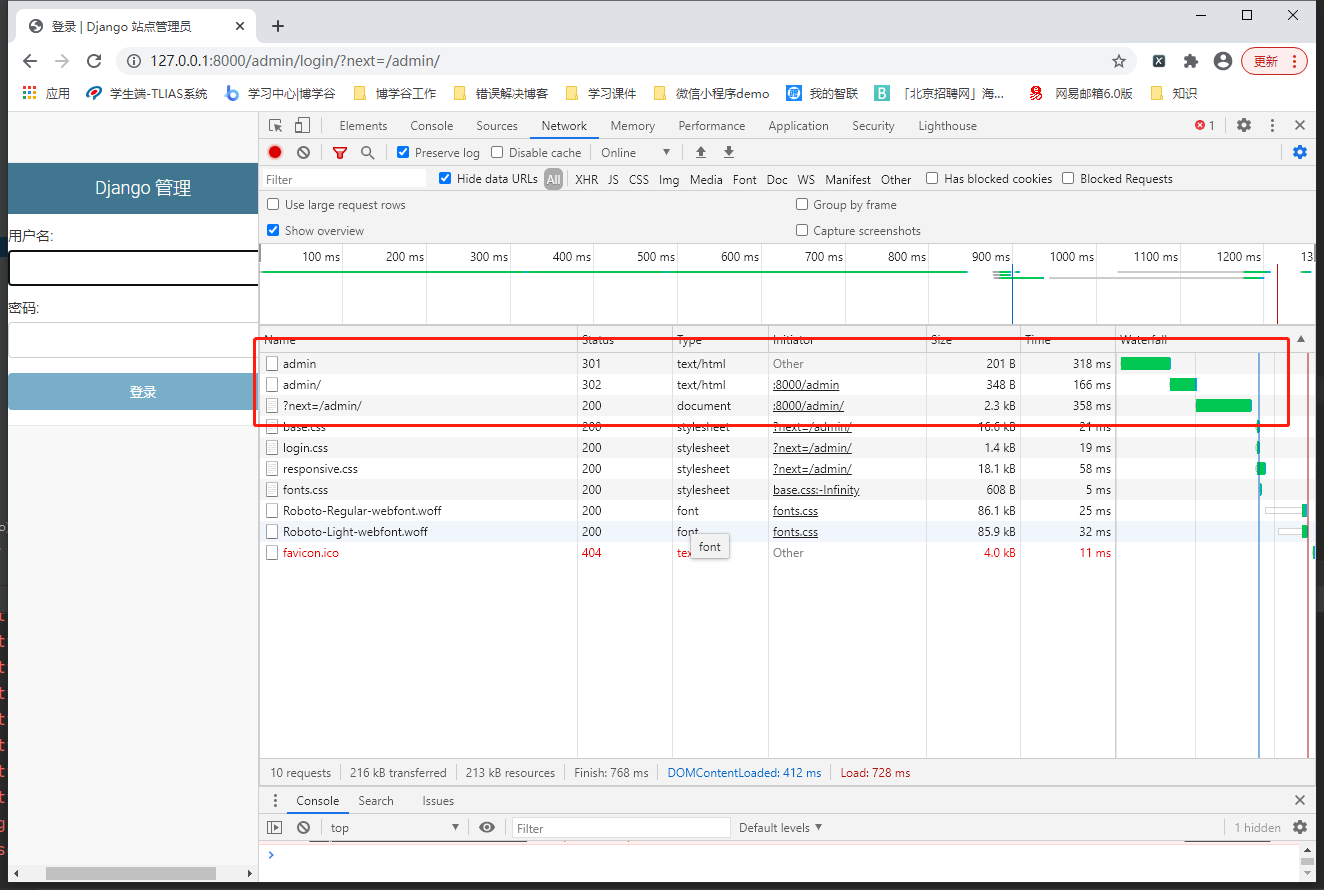The height and width of the screenshot is (890, 1324).
Task: Clear console icon in drawer
Action: pos(303,827)
